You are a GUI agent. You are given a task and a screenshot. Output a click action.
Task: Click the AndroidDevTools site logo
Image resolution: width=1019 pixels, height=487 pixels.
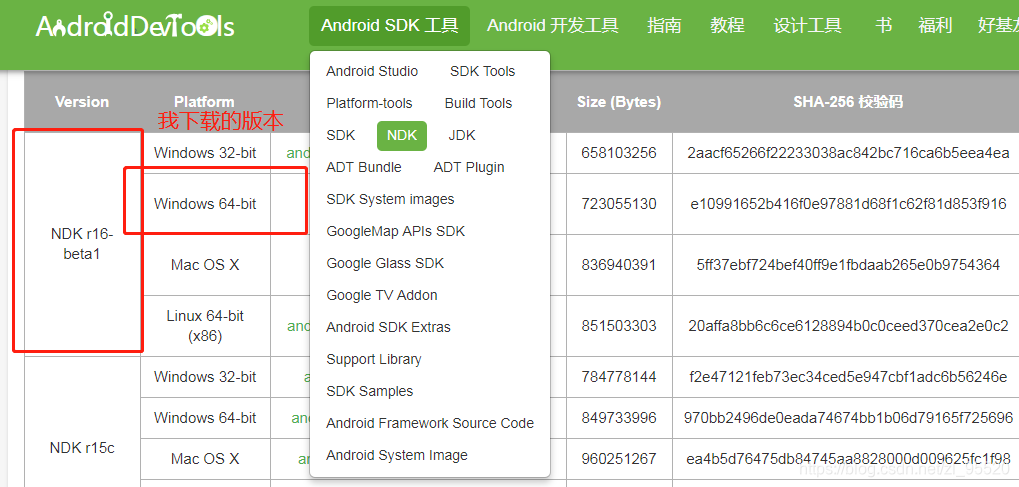point(135,26)
